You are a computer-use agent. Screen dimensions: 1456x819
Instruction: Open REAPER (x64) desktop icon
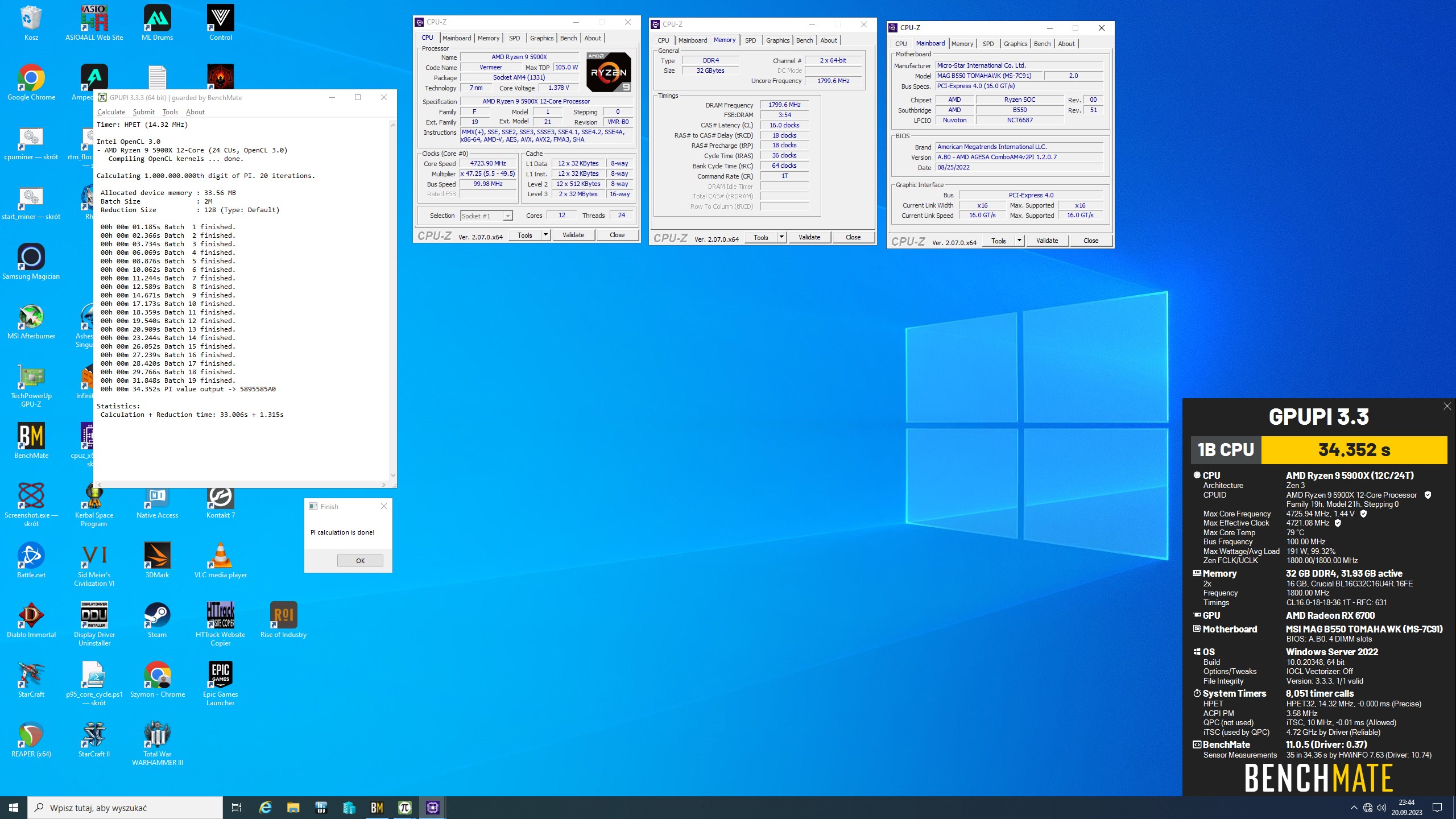31,739
